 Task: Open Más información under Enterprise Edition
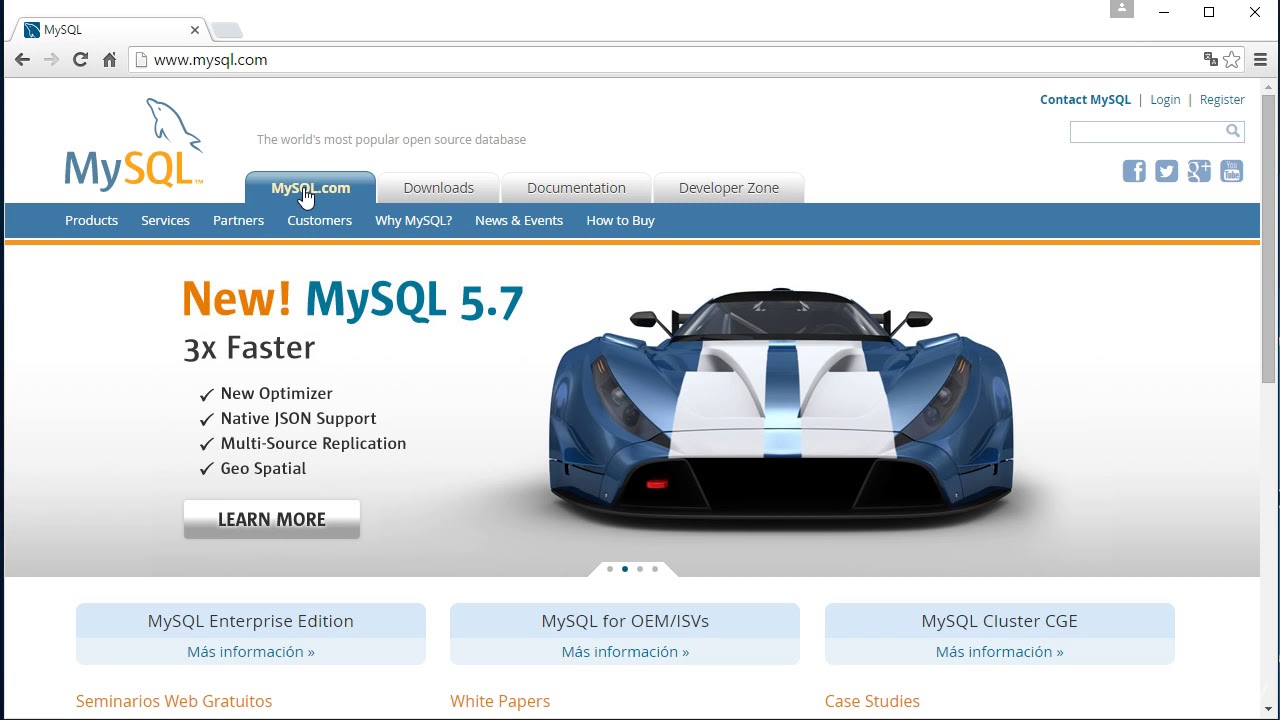click(x=251, y=652)
